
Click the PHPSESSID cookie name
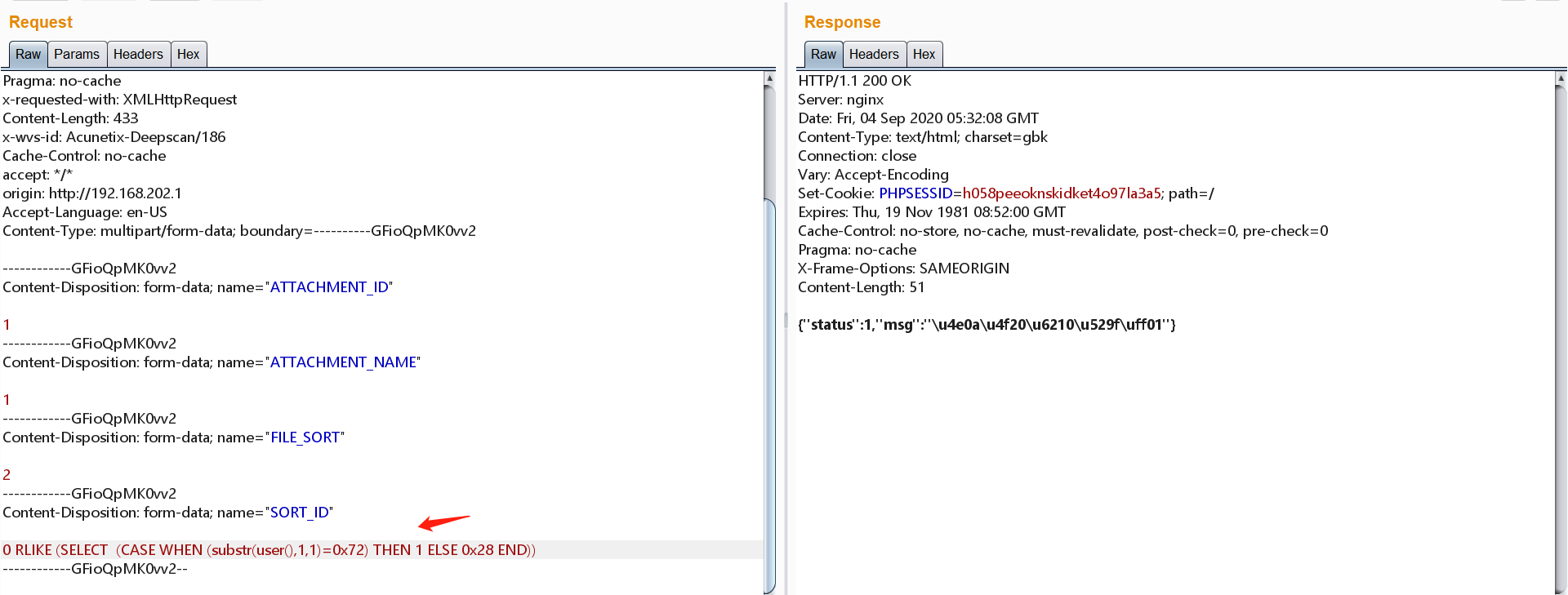click(915, 193)
